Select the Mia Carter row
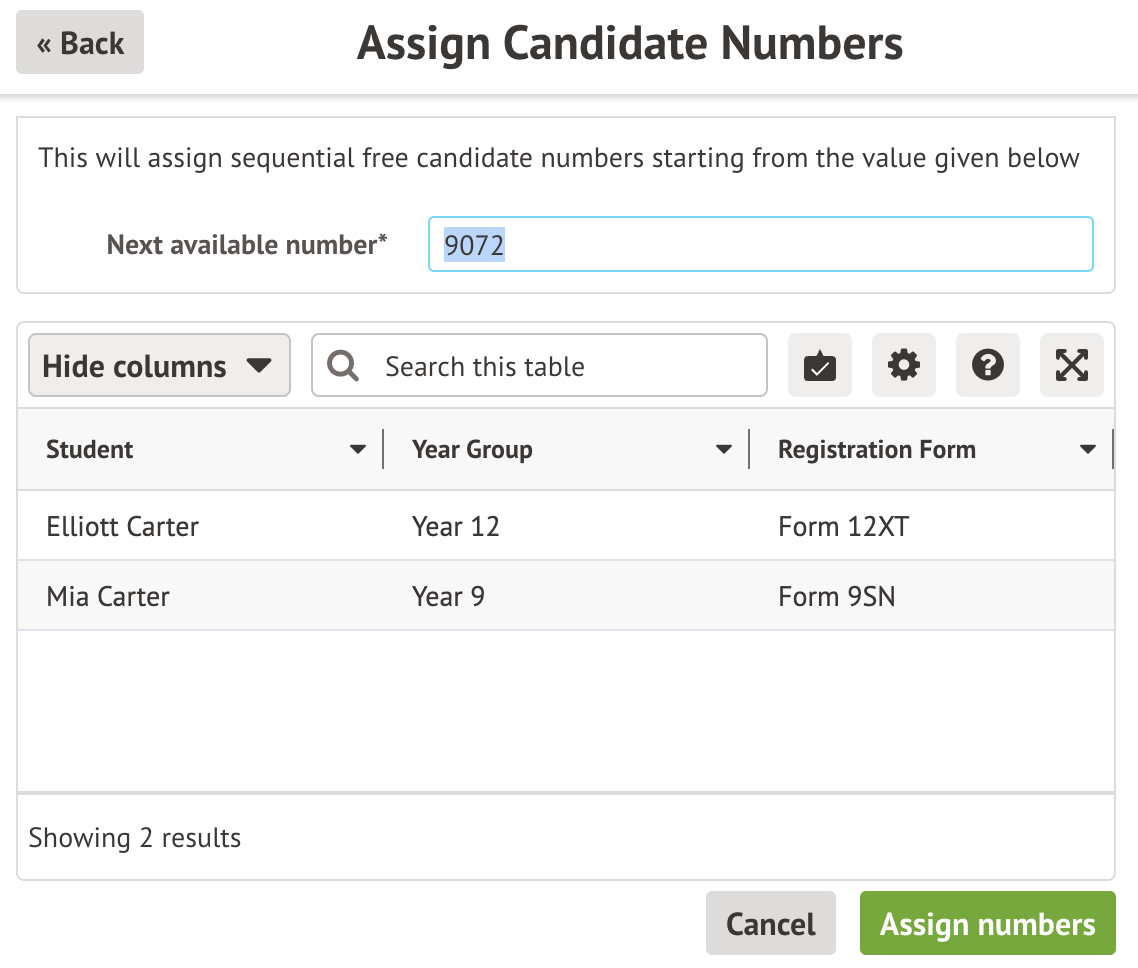Image resolution: width=1138 pixels, height=968 pixels. coord(108,597)
